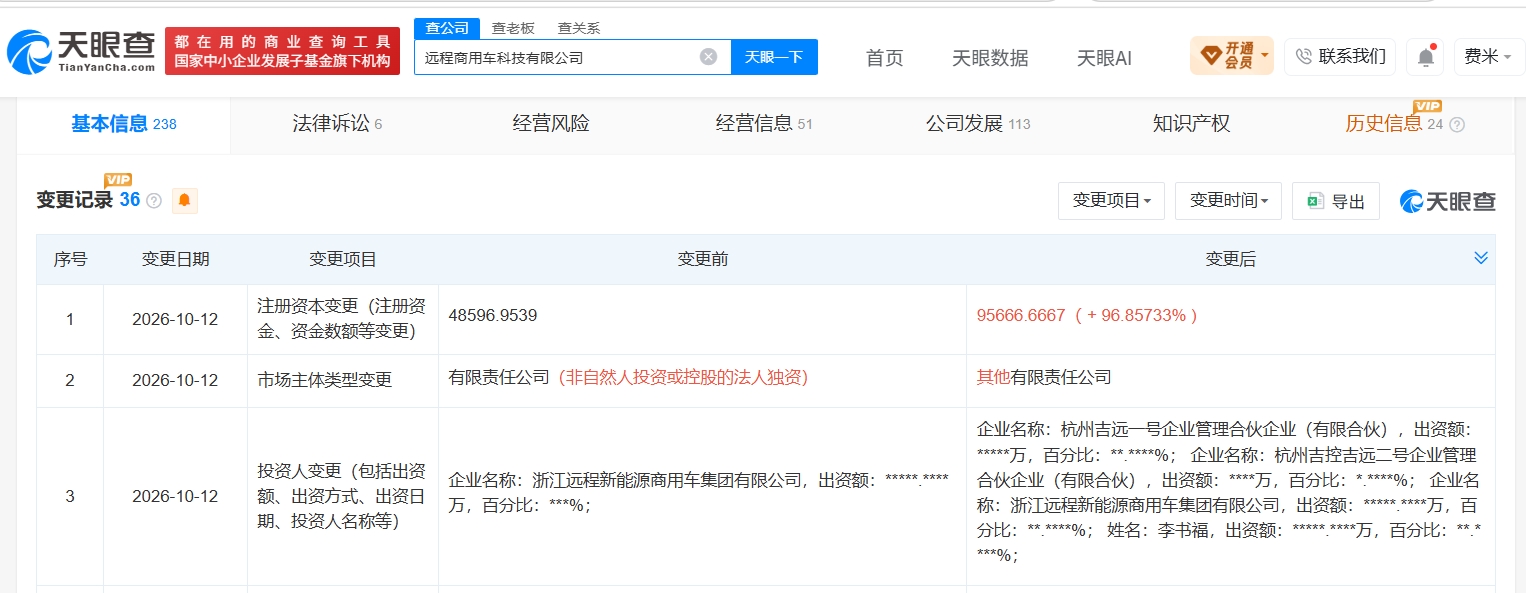
Task: Click the help icon next to 历史信息
Action: 1457,125
